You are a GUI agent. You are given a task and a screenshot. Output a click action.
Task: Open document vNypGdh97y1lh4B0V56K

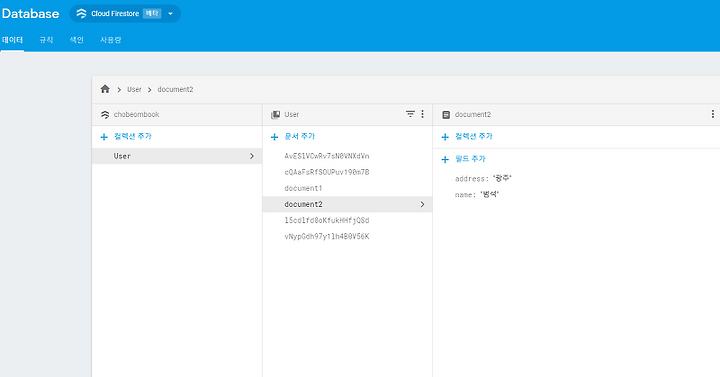pos(327,236)
